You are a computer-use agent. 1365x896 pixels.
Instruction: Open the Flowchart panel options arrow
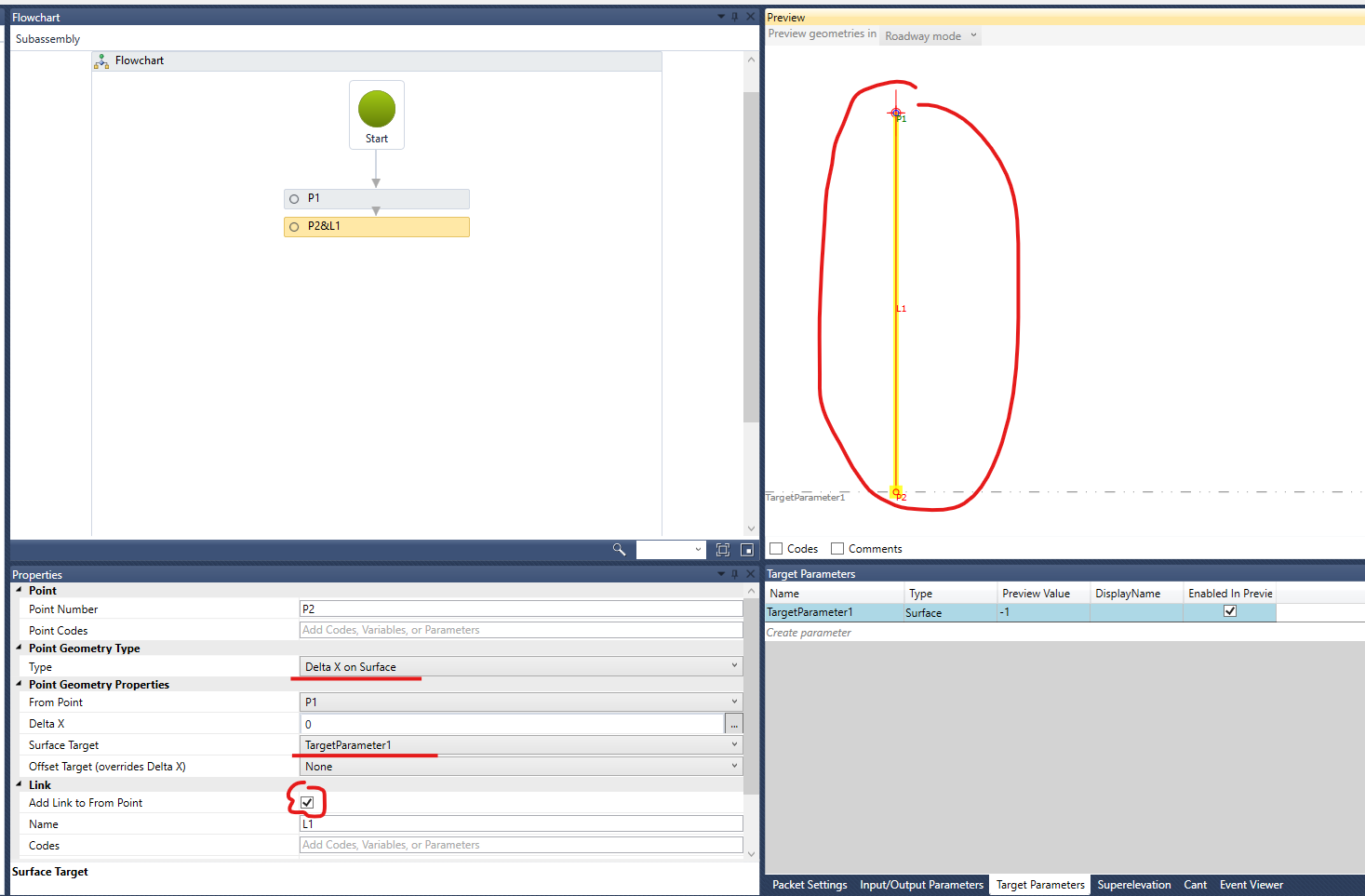coord(721,17)
